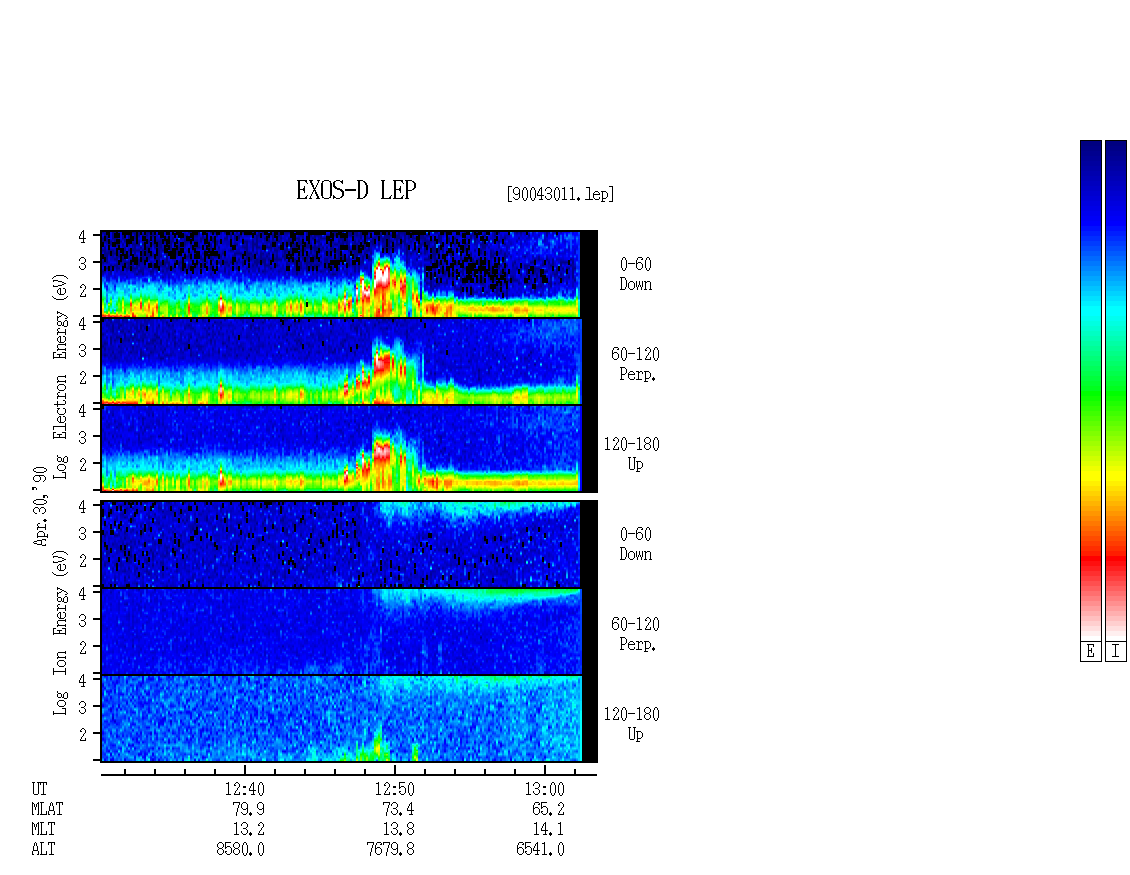Click the ALT row label
Image resolution: width=1130 pixels, height=875 pixels.
[43, 850]
